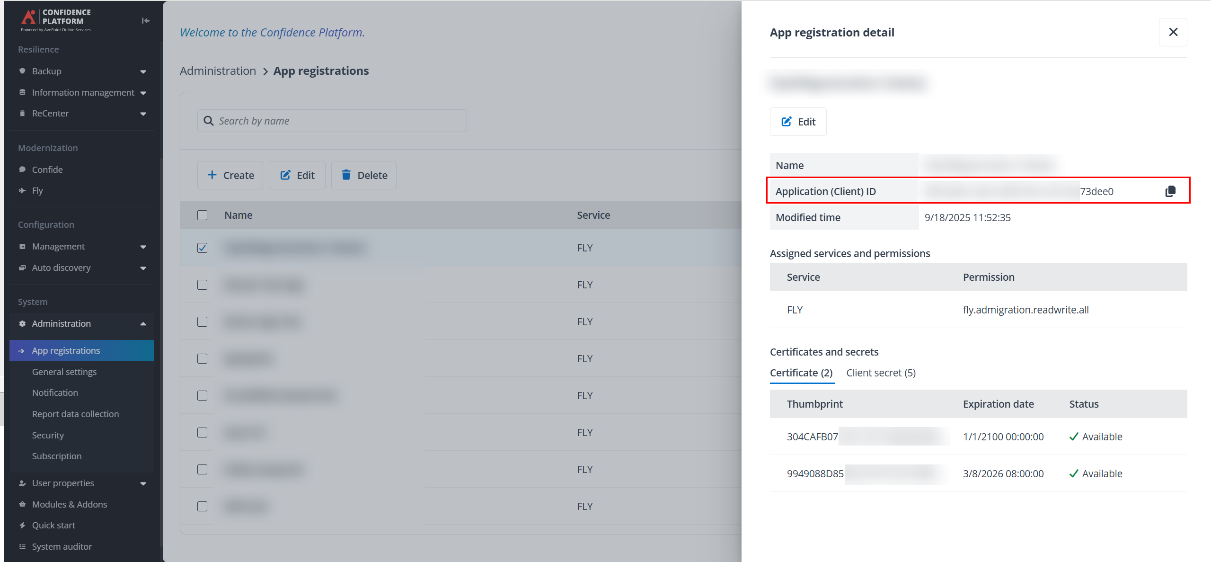The width and height of the screenshot is (1211, 562).
Task: Collapse the Administration section arrow
Action: click(143, 324)
